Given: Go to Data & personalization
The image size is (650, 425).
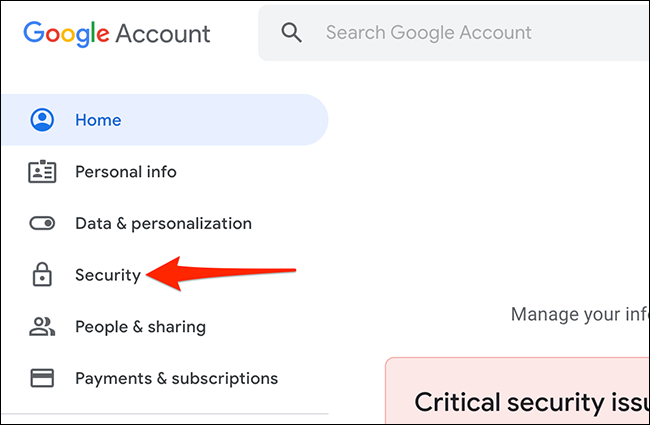Looking at the screenshot, I should pos(163,224).
